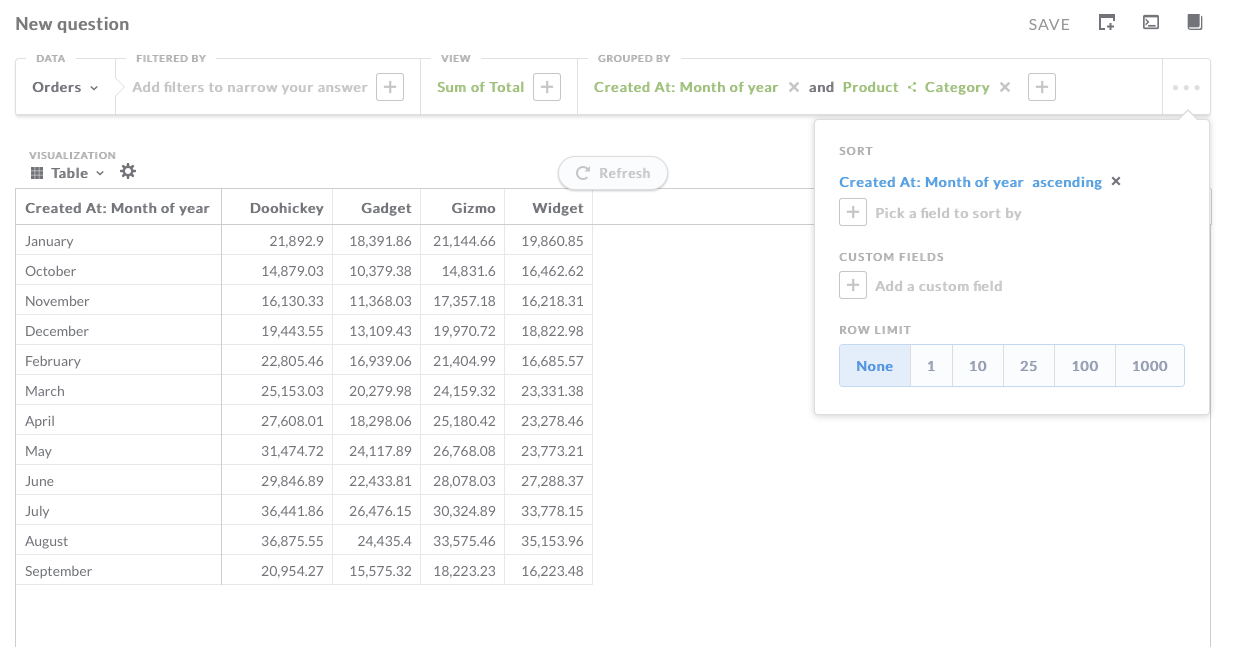Click the Refresh button
Image resolution: width=1234 pixels, height=647 pixels.
pyautogui.click(x=613, y=173)
